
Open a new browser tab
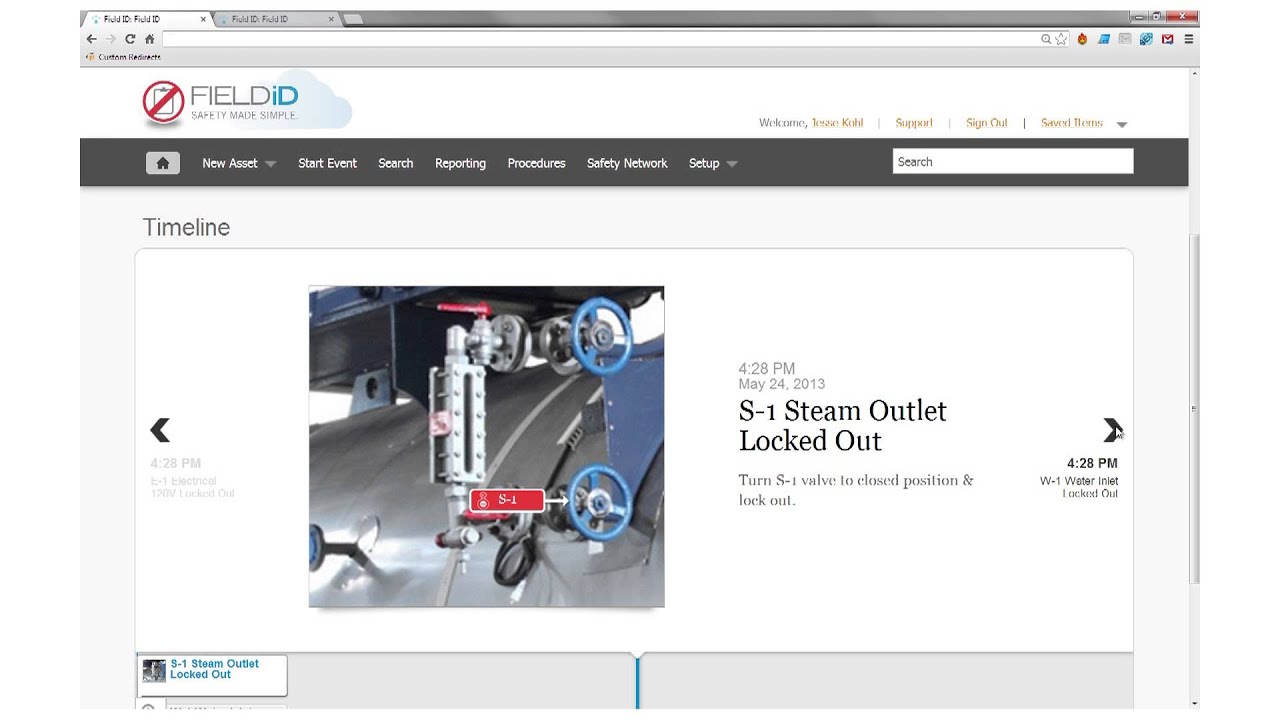(x=353, y=19)
